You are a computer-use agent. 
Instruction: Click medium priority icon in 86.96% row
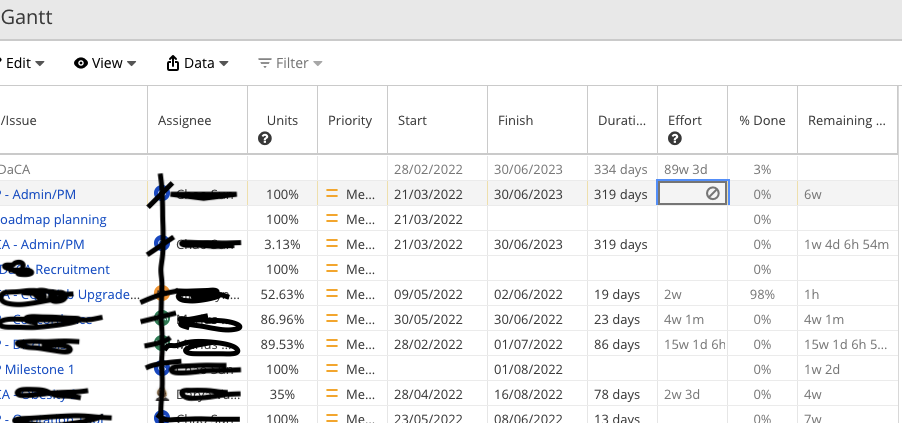coord(331,319)
